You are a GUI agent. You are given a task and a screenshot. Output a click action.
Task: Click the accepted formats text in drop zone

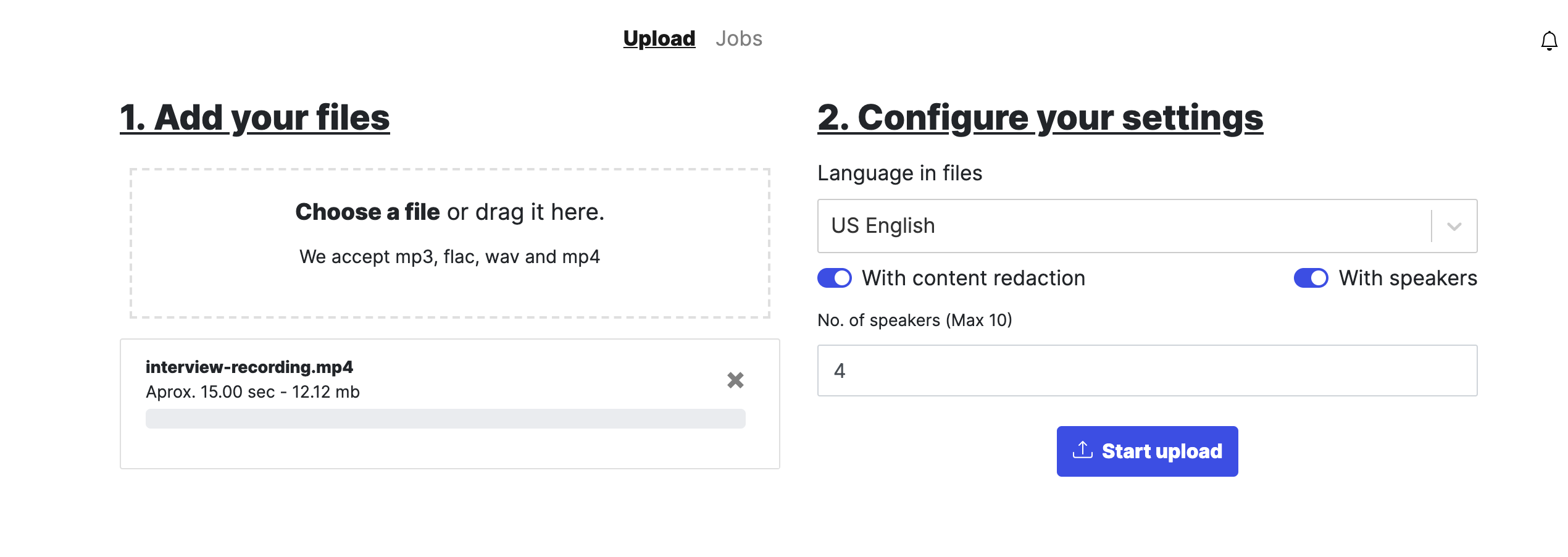click(449, 257)
